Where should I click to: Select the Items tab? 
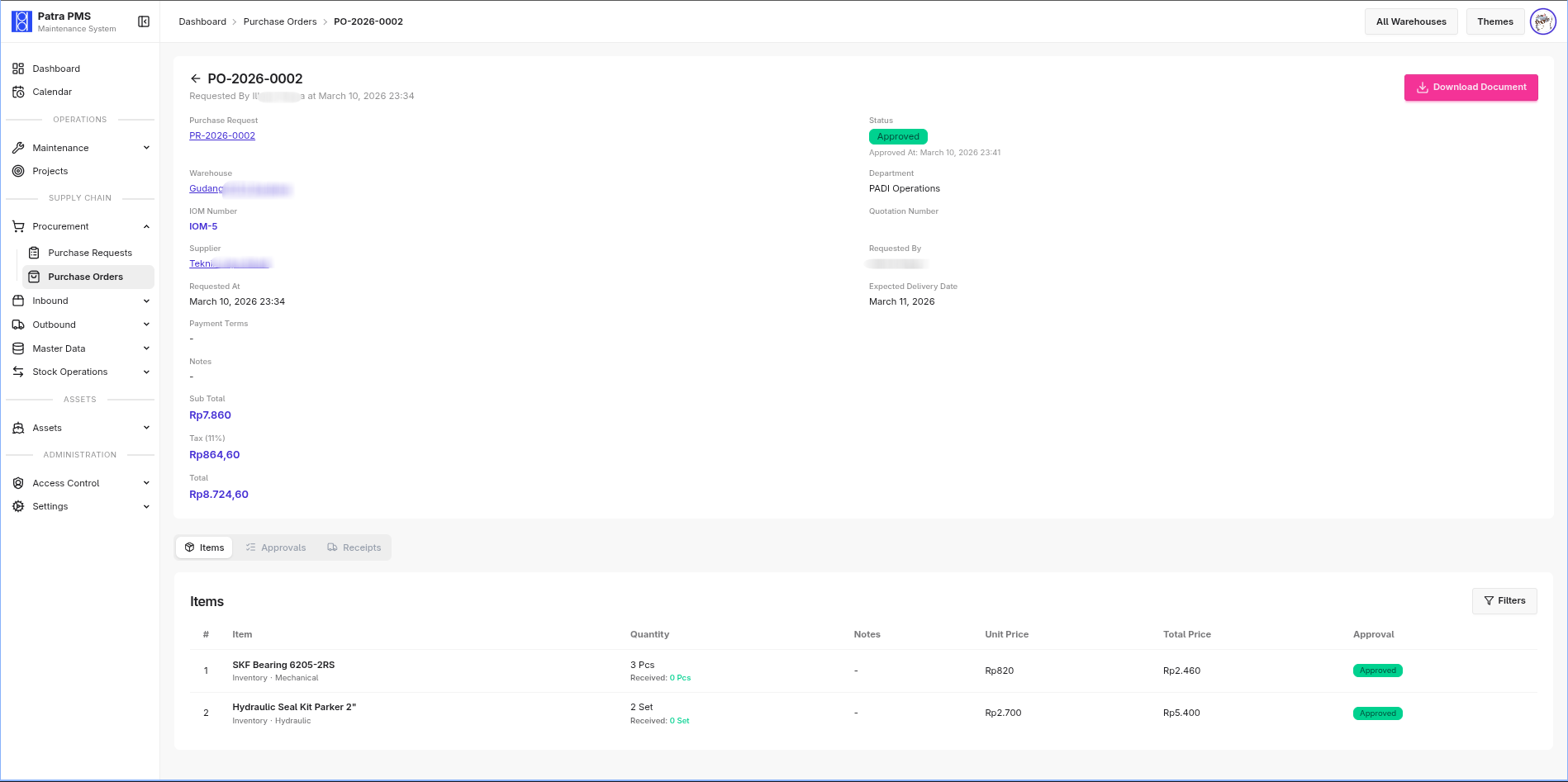click(204, 547)
